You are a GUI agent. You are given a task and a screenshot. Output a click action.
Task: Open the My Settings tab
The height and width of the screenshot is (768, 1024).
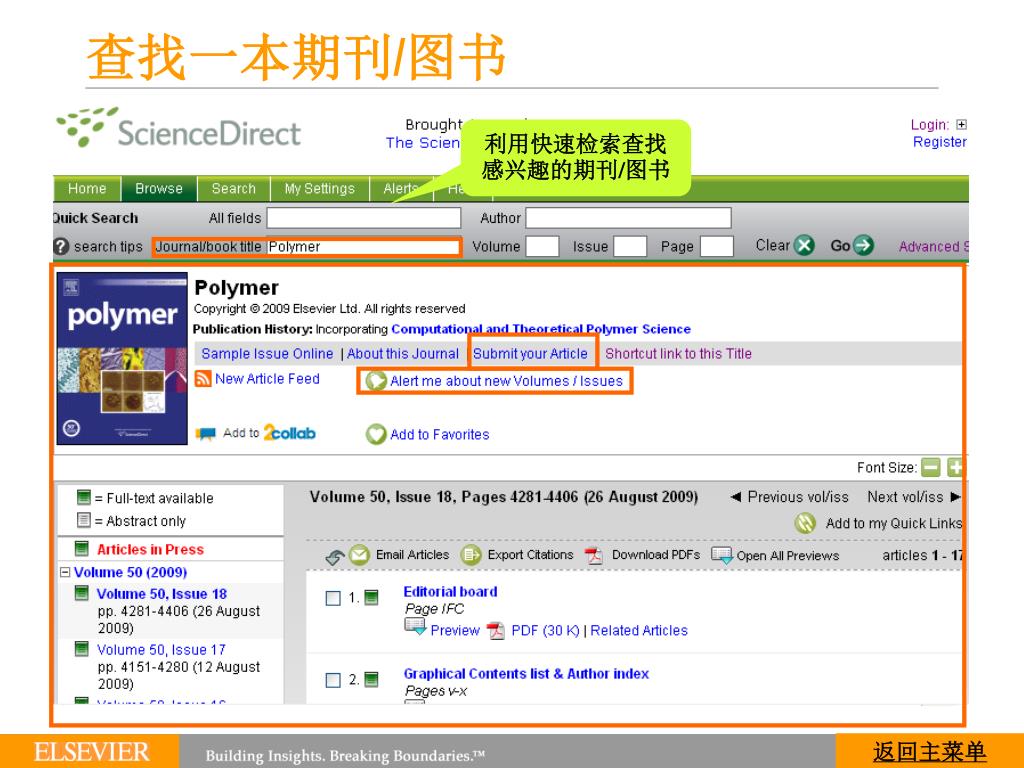coord(319,189)
